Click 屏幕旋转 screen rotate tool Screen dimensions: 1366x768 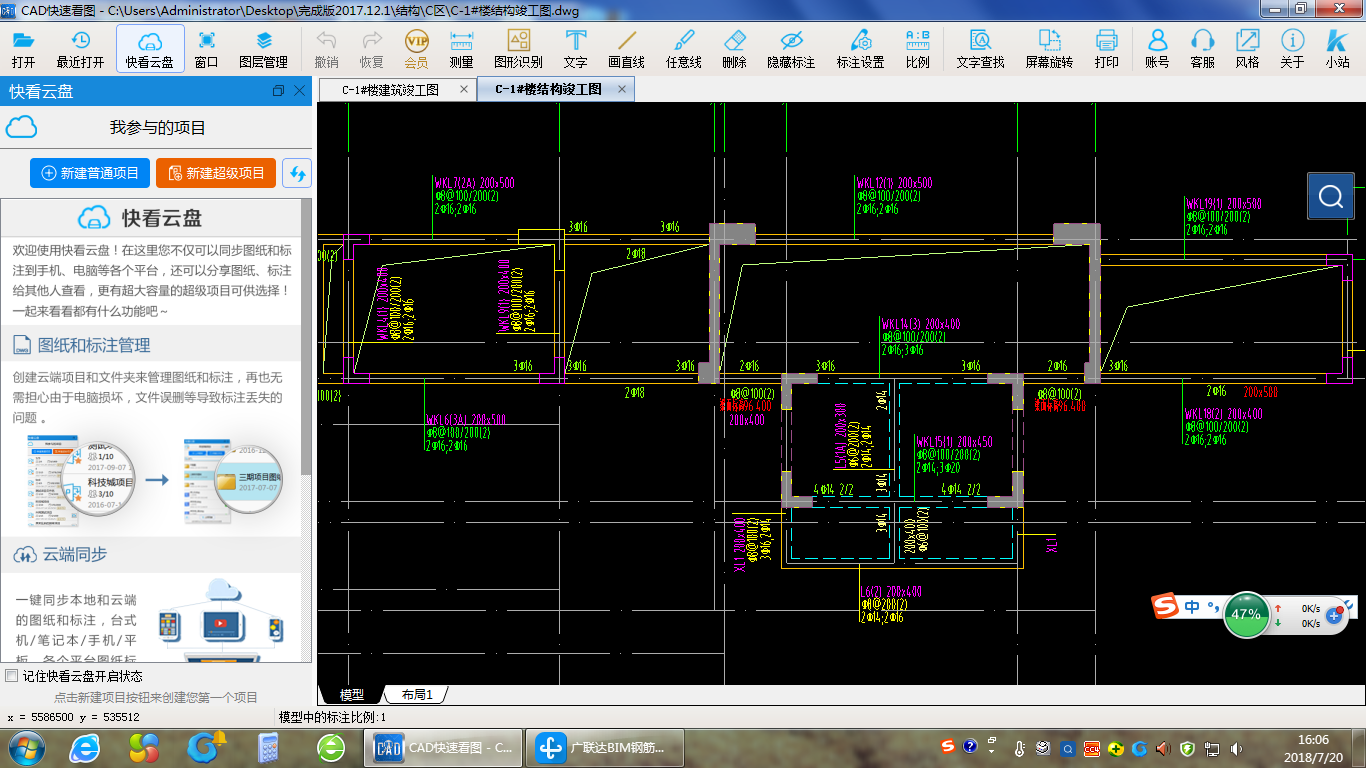(1049, 49)
